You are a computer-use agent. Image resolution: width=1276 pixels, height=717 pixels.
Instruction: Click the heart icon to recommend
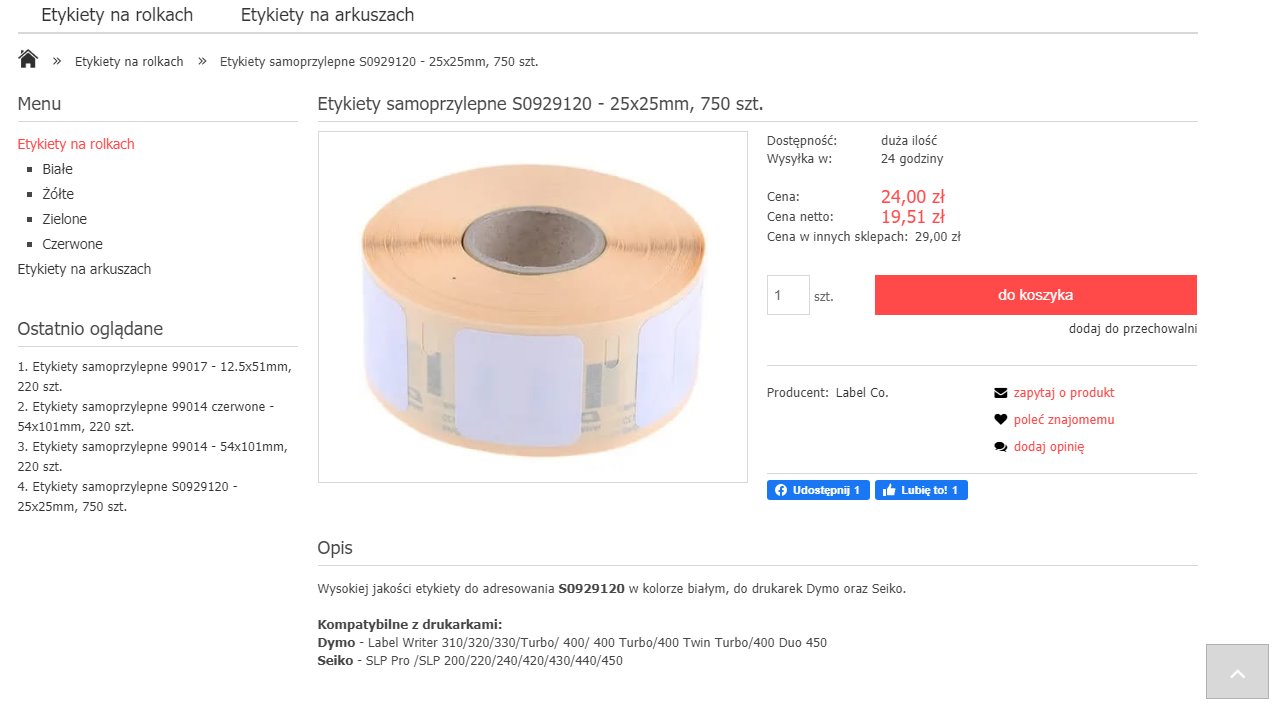coord(1000,420)
